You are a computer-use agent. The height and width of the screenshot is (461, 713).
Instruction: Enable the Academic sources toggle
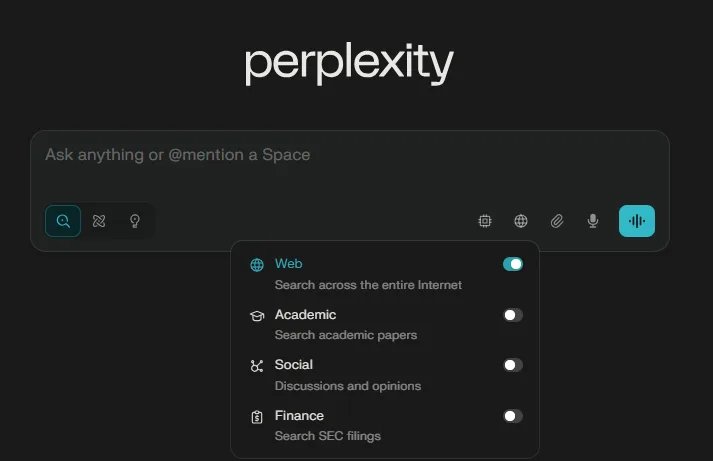pyautogui.click(x=512, y=315)
